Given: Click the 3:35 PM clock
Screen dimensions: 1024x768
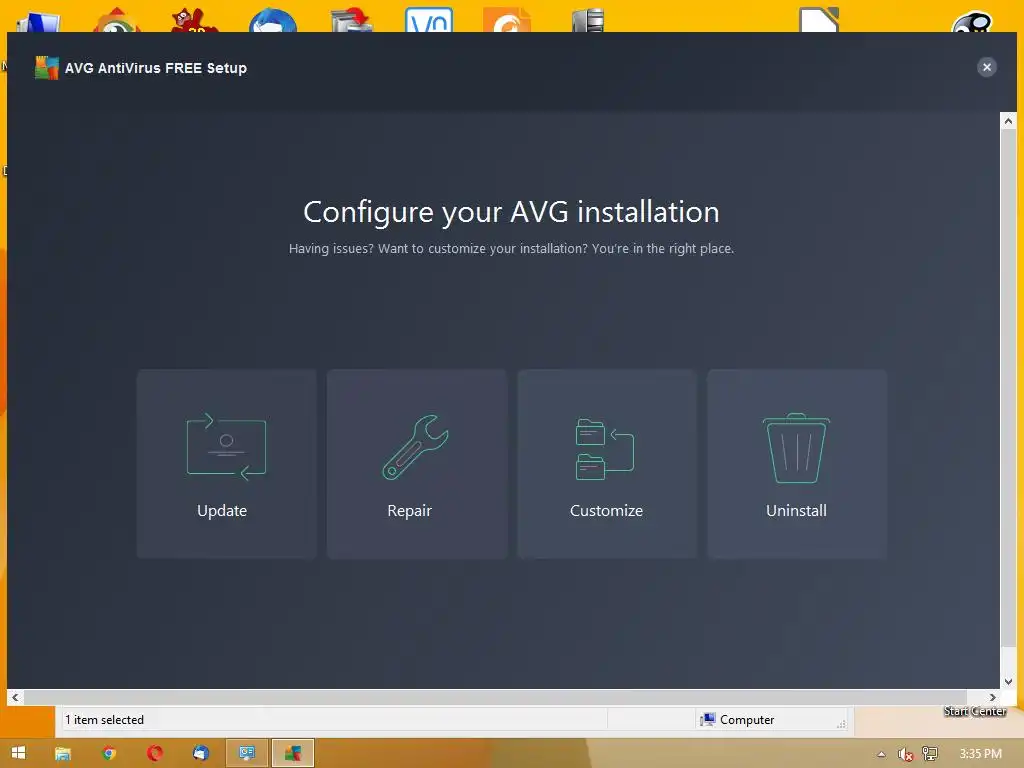Looking at the screenshot, I should pyautogui.click(x=980, y=754).
